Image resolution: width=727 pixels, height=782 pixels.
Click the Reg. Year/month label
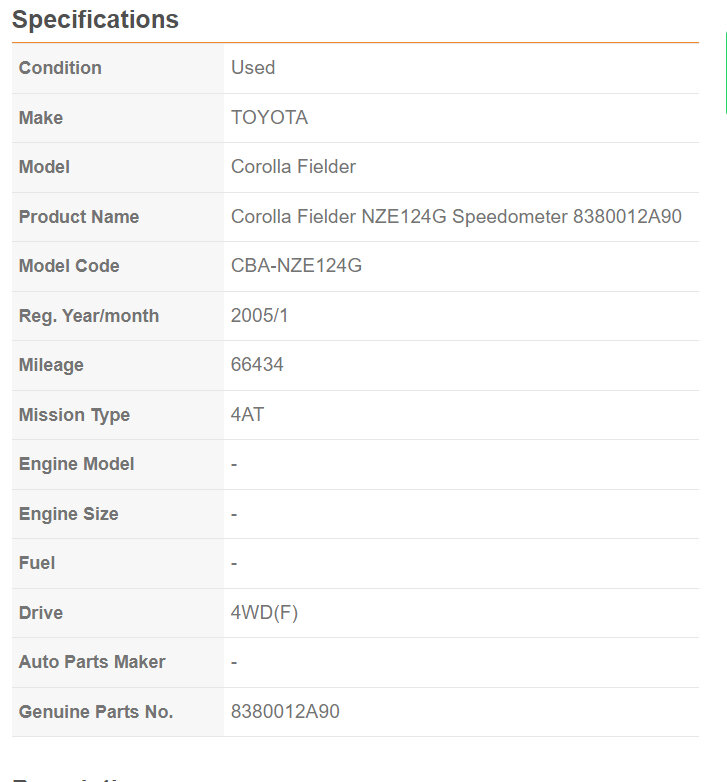(x=89, y=316)
